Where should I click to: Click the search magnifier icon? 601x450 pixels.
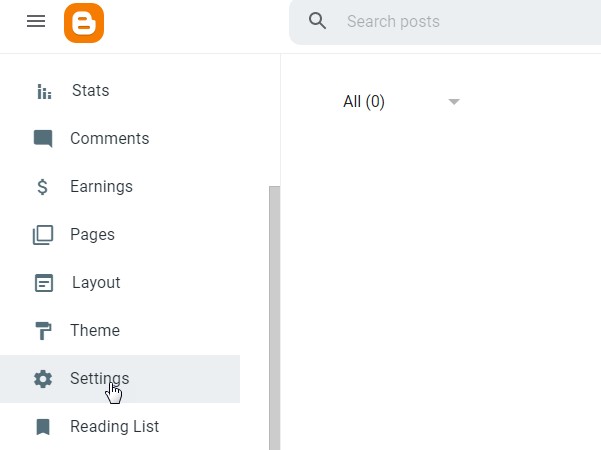coord(318,21)
